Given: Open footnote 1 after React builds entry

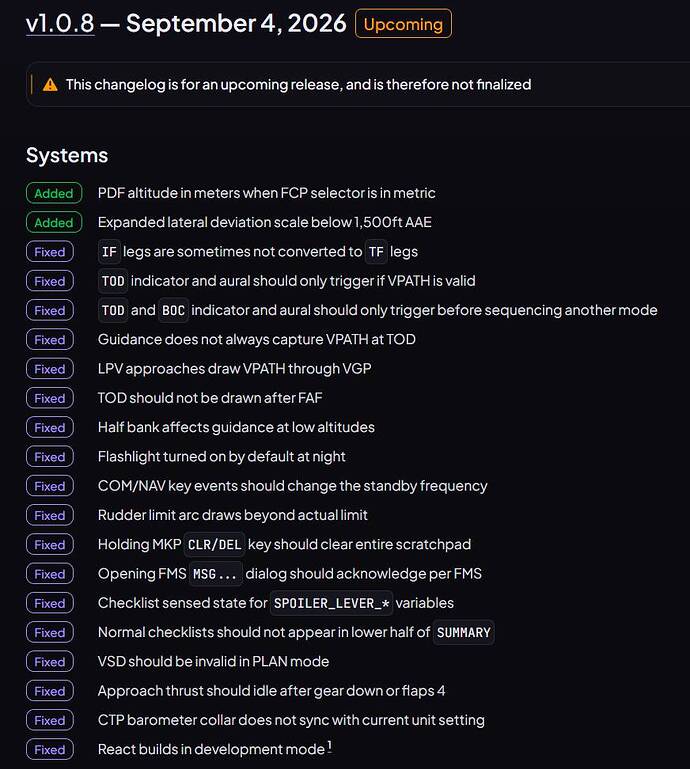Looking at the screenshot, I should pyautogui.click(x=330, y=746).
